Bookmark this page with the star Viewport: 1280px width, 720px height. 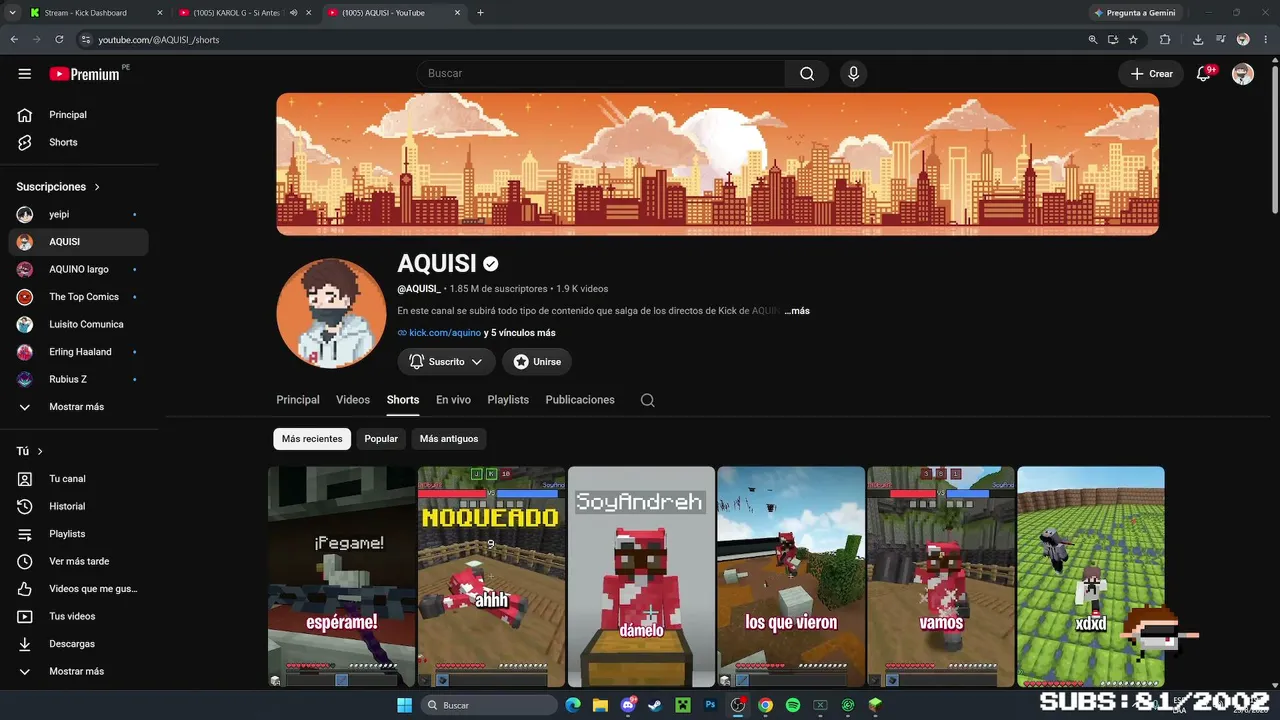[x=1133, y=40]
